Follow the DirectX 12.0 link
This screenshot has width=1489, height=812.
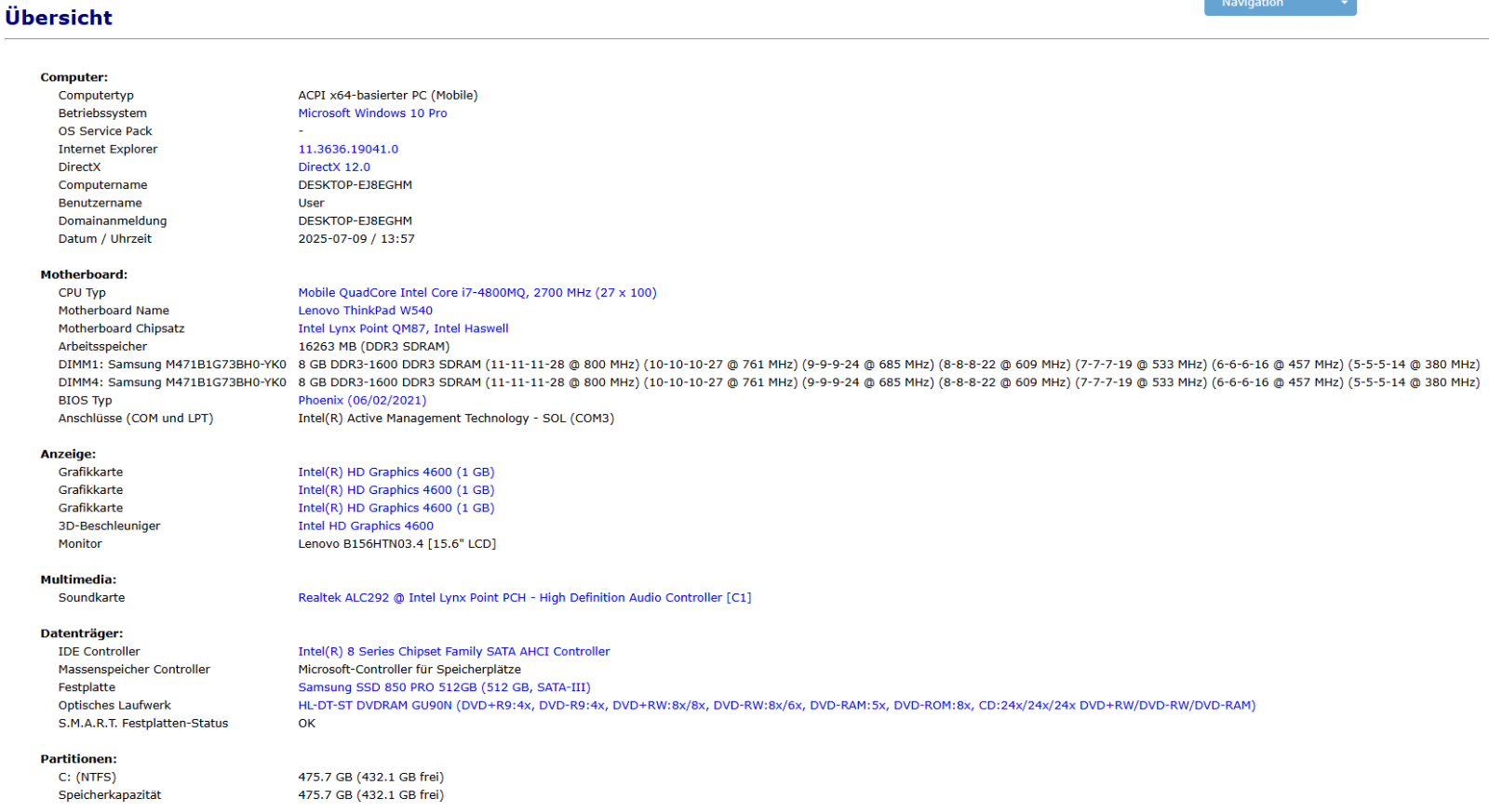point(334,167)
